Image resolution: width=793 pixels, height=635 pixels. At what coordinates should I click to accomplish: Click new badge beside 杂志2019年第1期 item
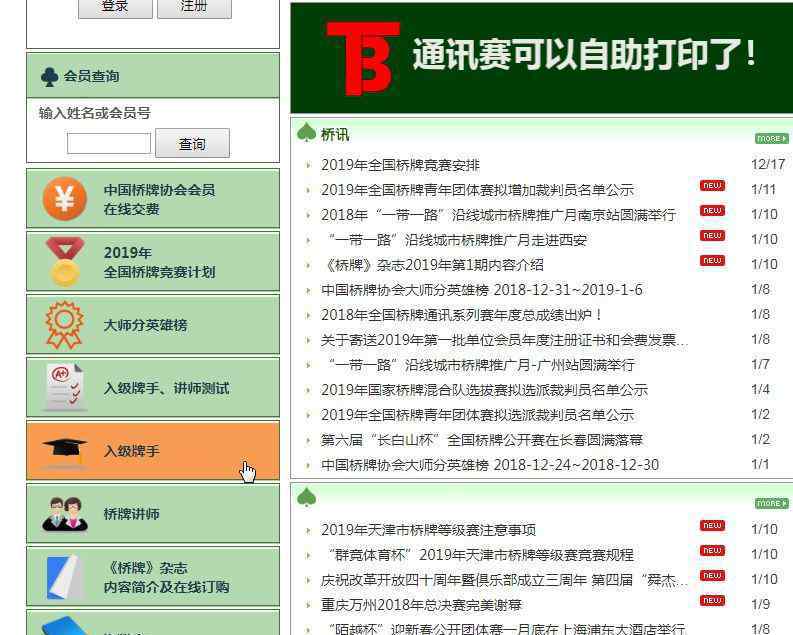pyautogui.click(x=713, y=260)
